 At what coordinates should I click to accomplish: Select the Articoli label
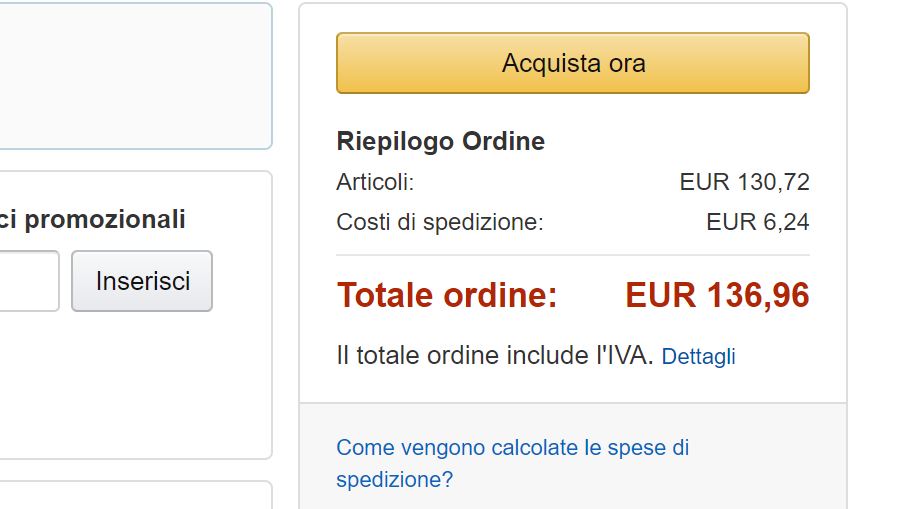pyautogui.click(x=375, y=182)
